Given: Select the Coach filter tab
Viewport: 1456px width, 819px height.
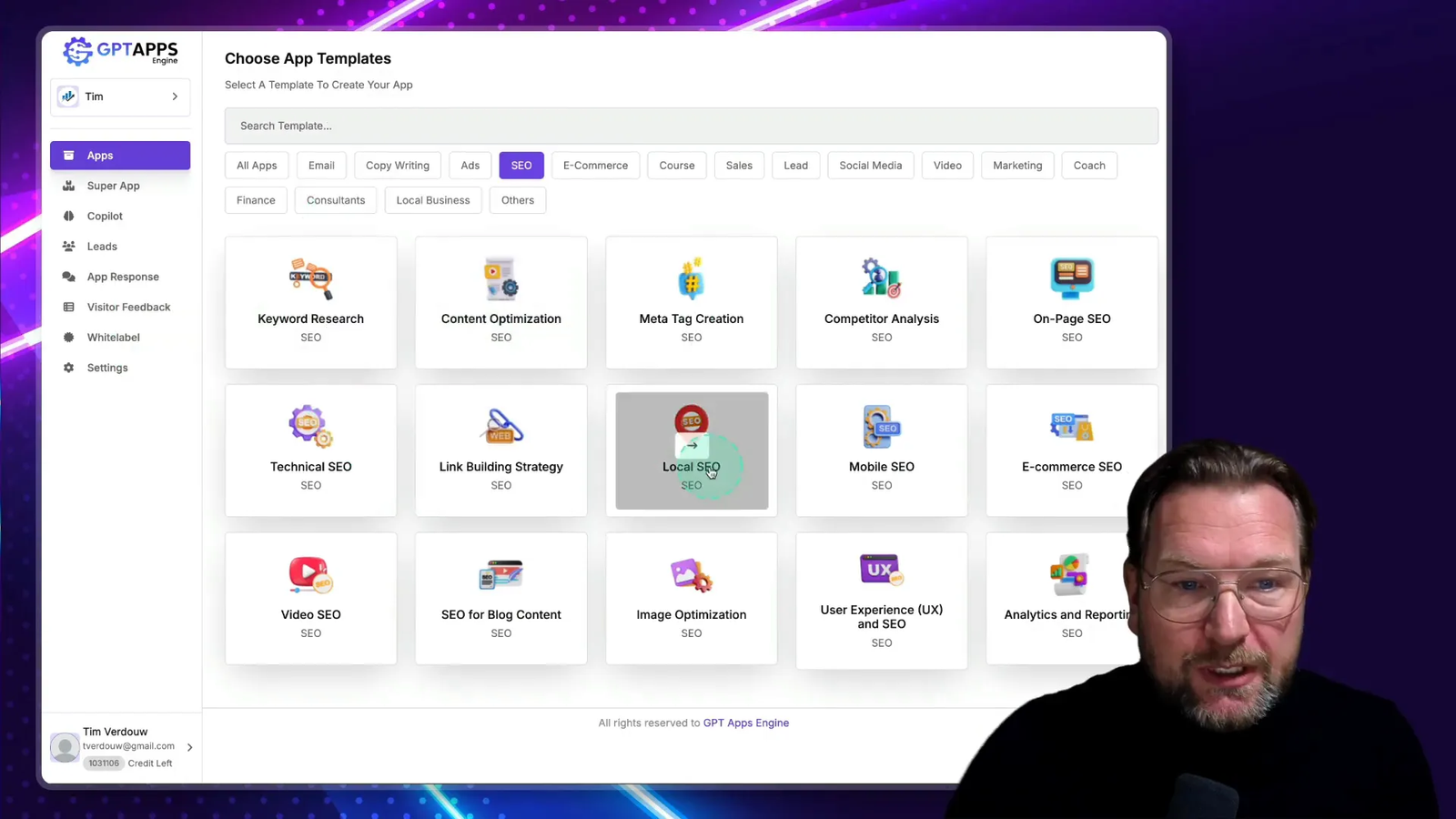Looking at the screenshot, I should click(x=1089, y=166).
